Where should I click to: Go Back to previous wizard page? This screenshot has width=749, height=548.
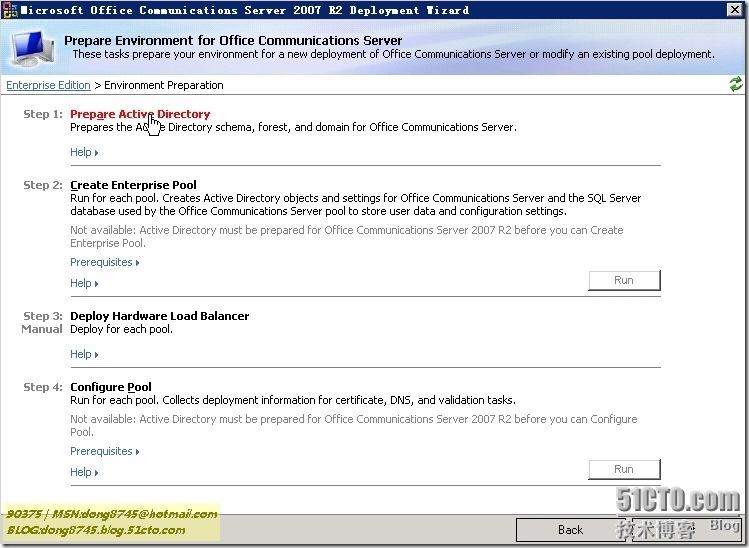[570, 530]
